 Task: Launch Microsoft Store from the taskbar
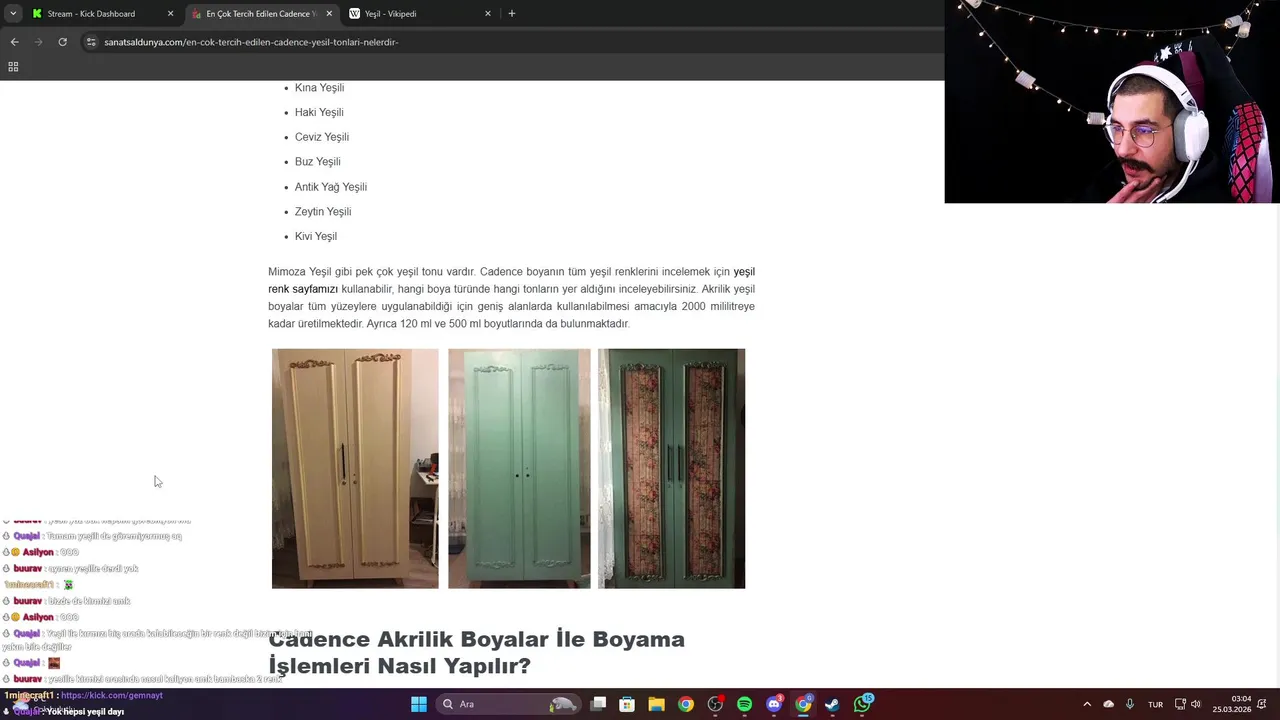[x=627, y=704]
